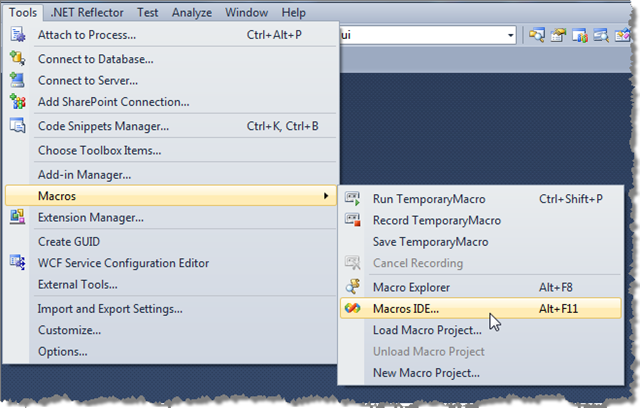Screen dimensions: 640x408
Task: Click the Add SharePoint Connection icon
Action: pos(18,101)
